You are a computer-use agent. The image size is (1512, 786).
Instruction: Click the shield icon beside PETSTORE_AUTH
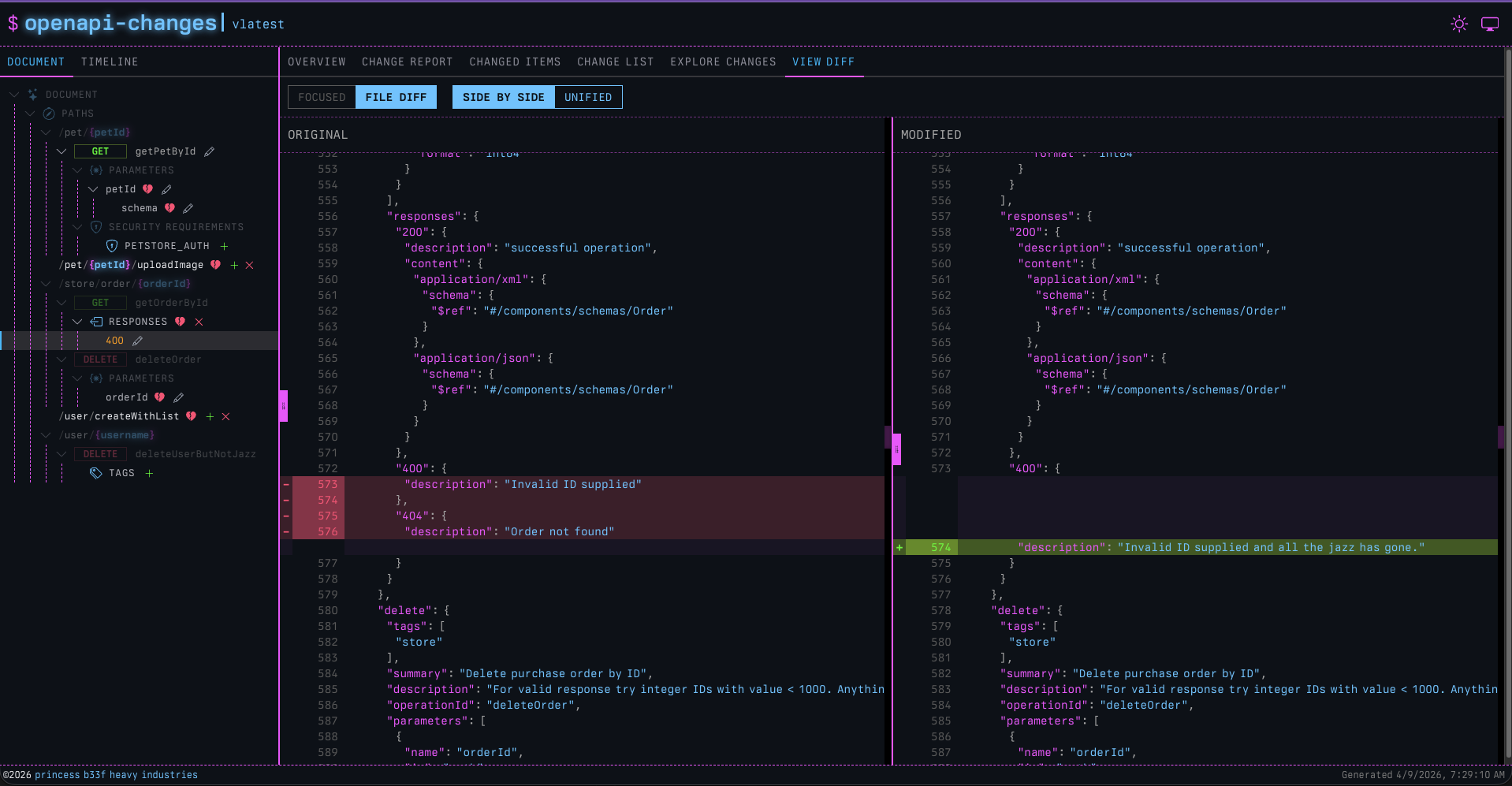[112, 246]
